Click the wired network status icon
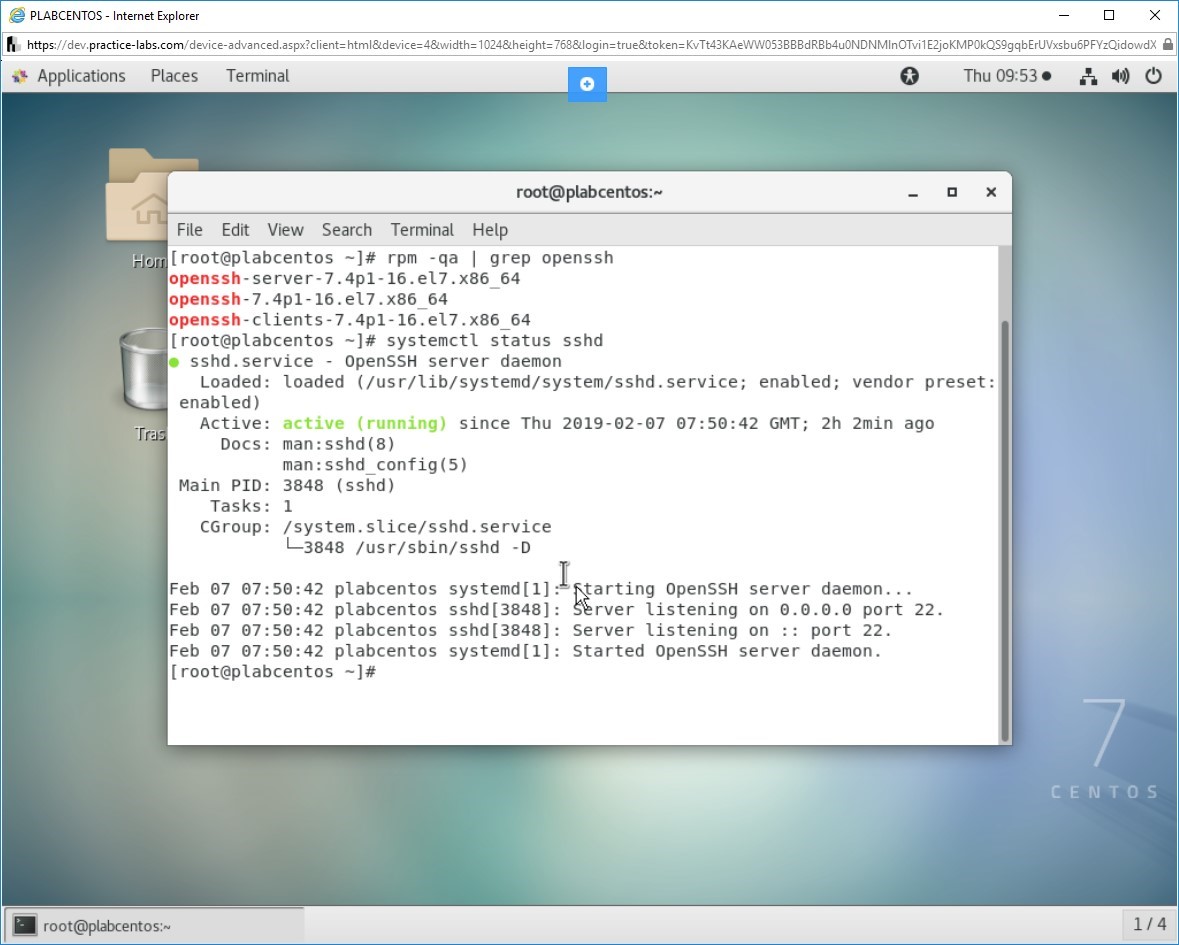This screenshot has width=1179, height=945. click(1088, 76)
